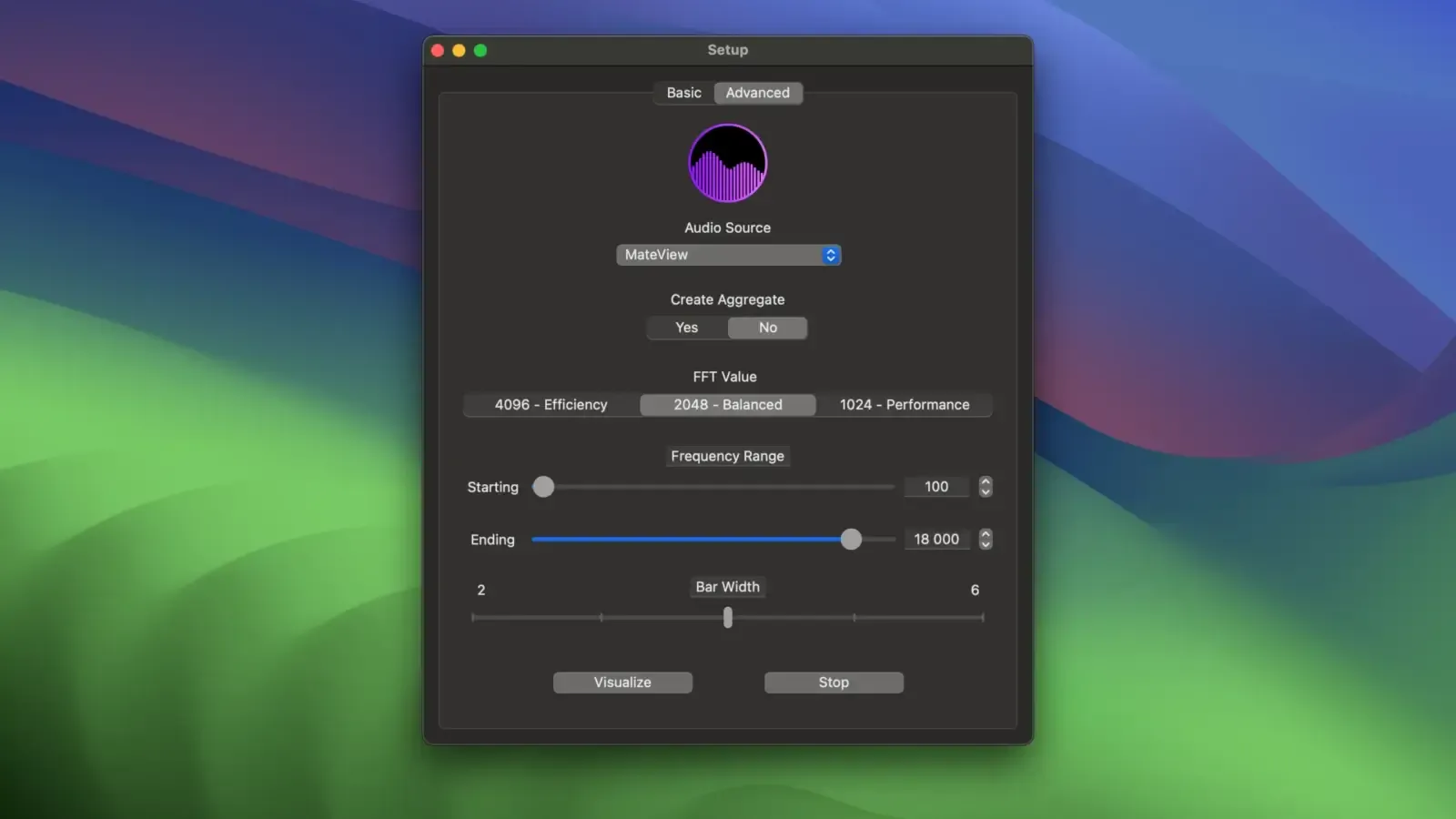Select the 4096 - Efficiency FFT value
Viewport: 1456px width, 819px height.
coord(551,404)
